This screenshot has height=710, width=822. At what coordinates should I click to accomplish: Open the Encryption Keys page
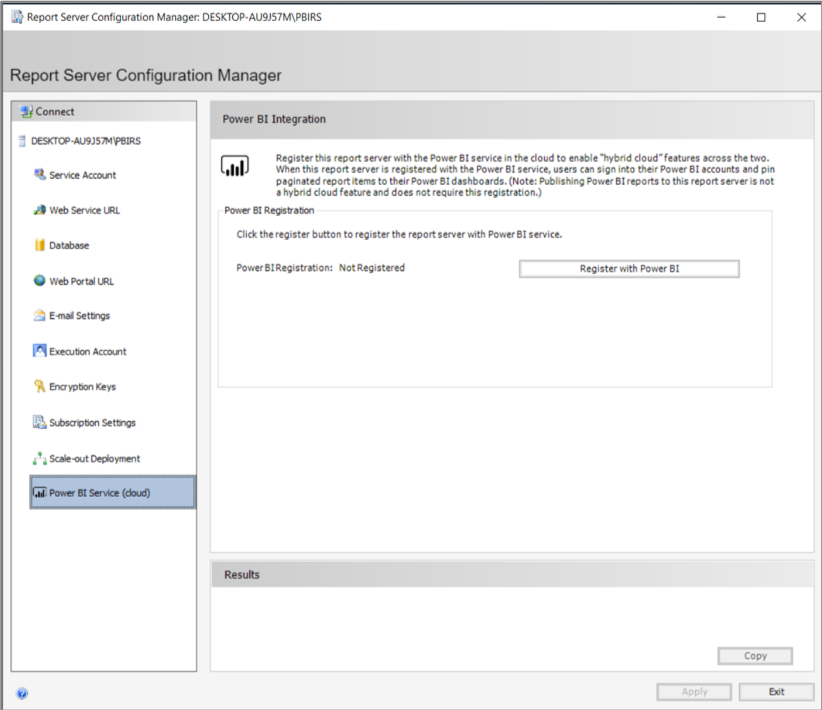coord(82,387)
